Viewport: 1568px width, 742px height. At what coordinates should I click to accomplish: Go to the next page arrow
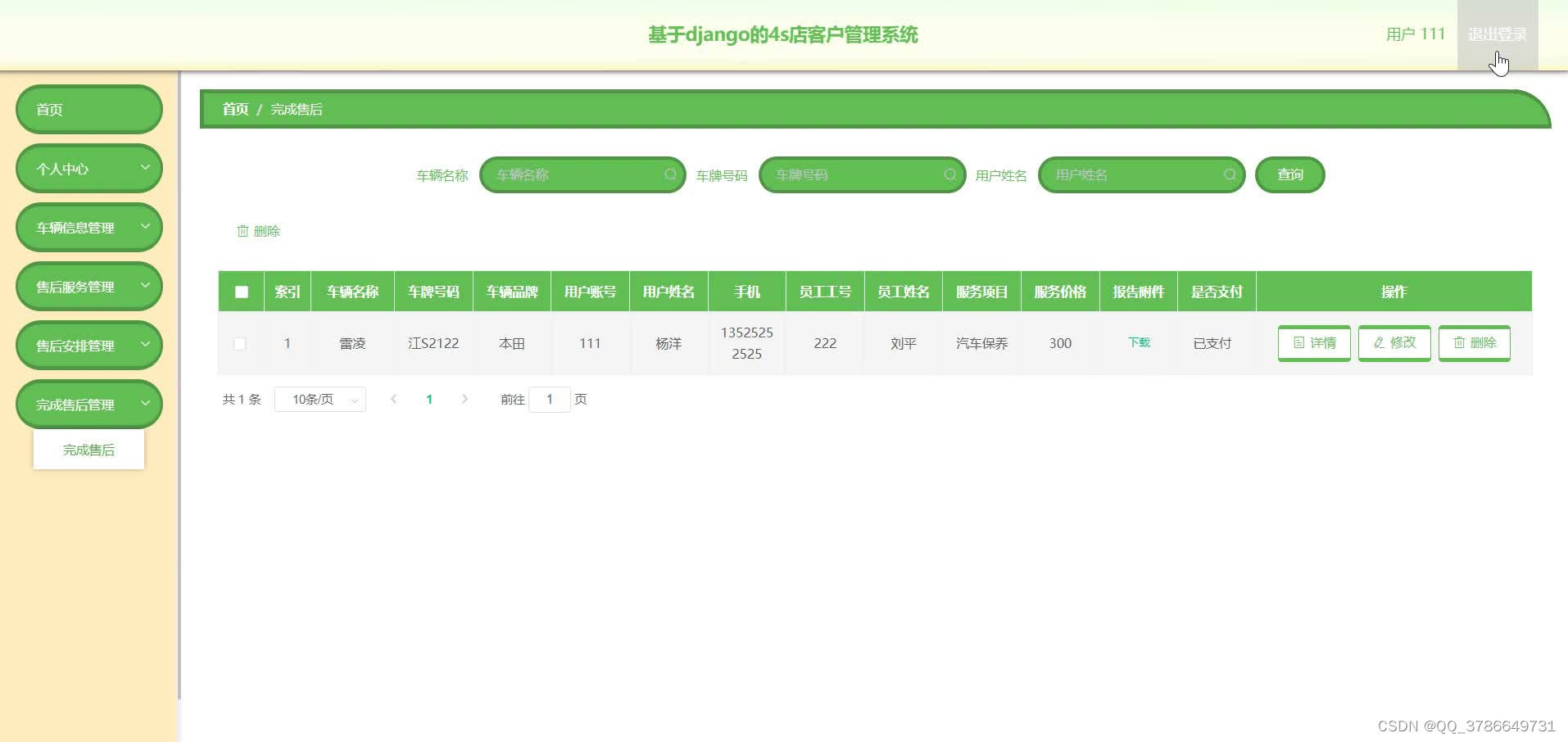click(x=465, y=399)
